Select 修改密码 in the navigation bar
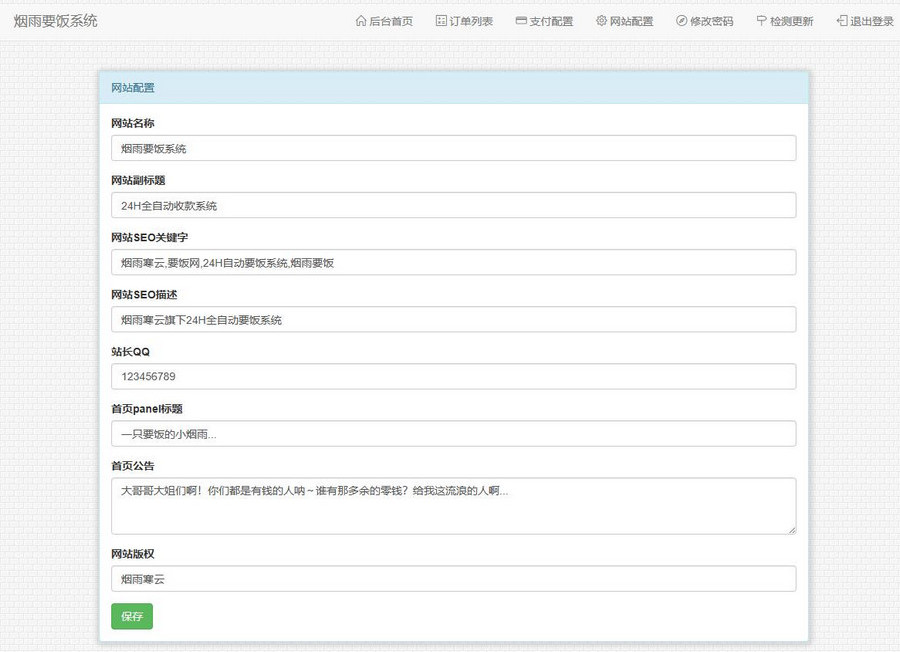The width and height of the screenshot is (900, 652). pos(710,20)
